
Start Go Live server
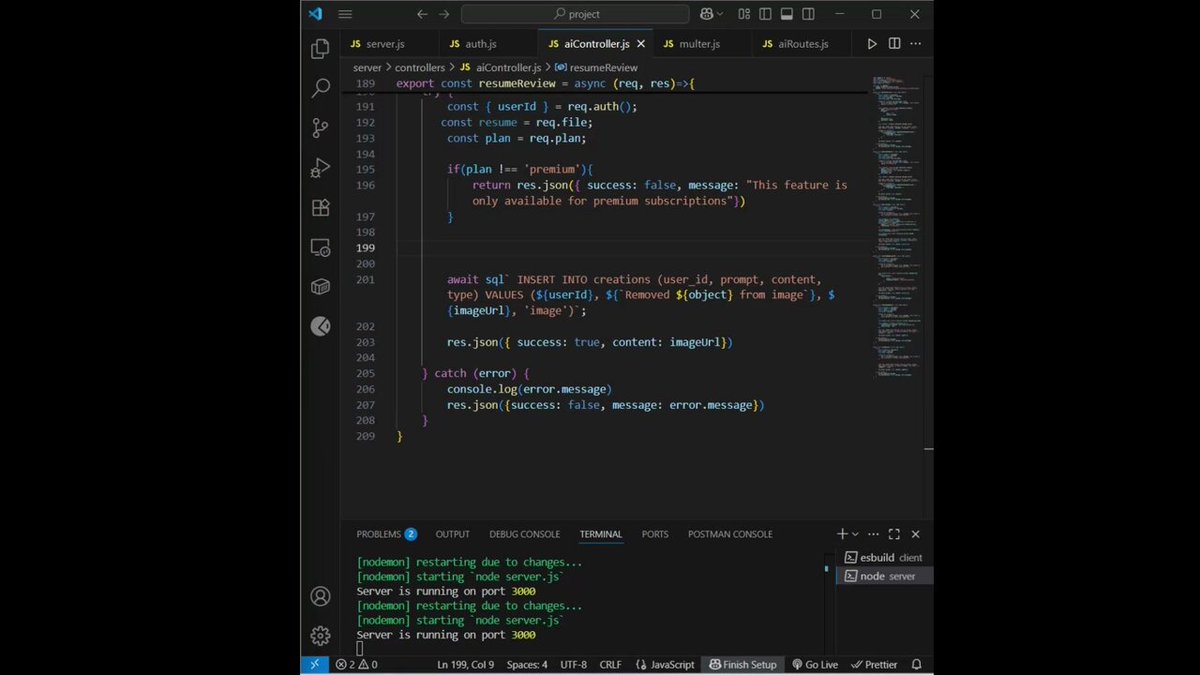click(815, 664)
